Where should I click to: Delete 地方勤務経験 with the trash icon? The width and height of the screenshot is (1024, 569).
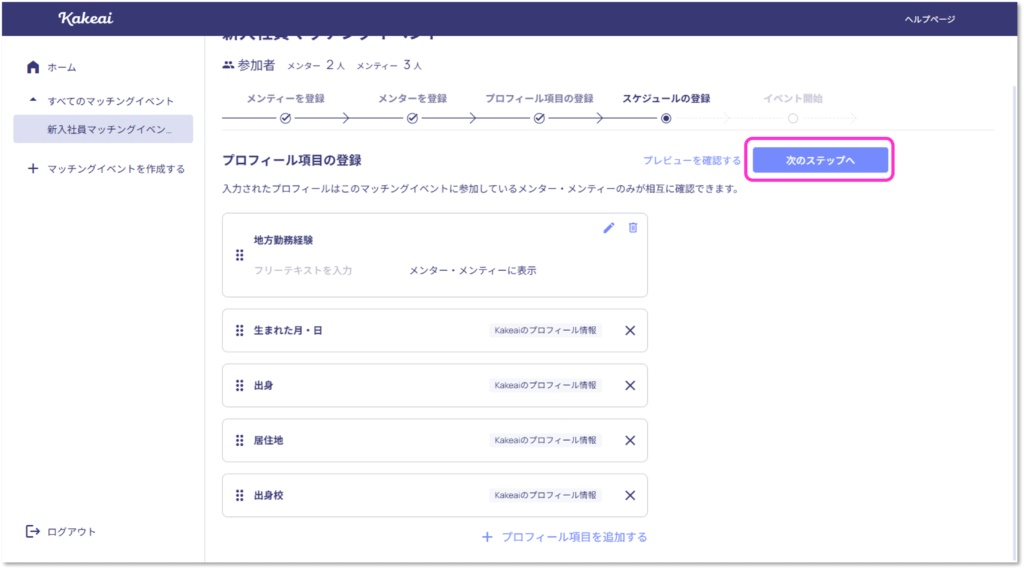pyautogui.click(x=632, y=228)
